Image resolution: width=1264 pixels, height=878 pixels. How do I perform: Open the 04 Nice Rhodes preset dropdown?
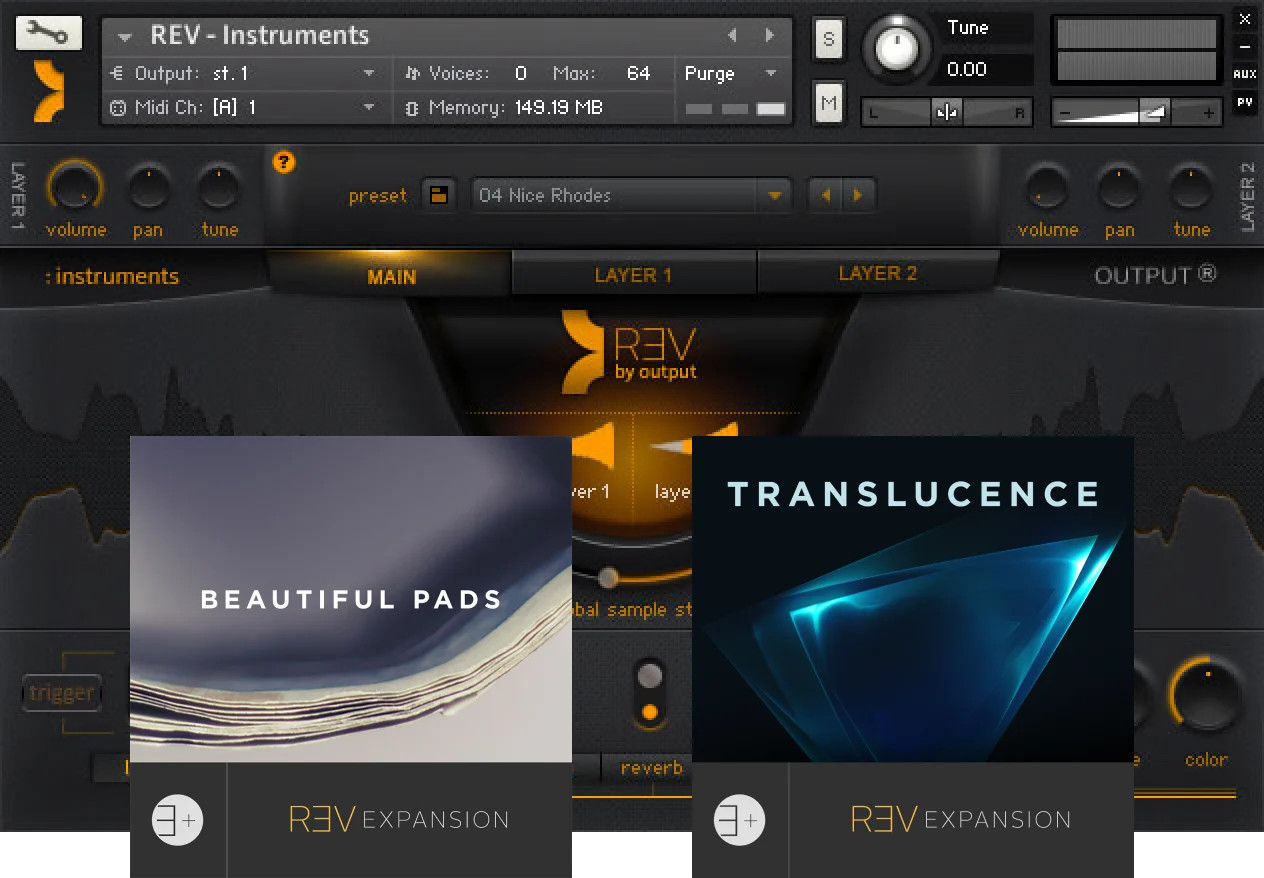pyautogui.click(x=632, y=195)
